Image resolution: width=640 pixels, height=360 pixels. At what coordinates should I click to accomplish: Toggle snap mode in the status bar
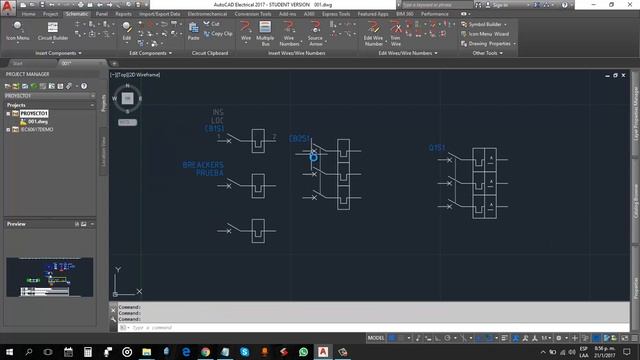click(402, 338)
